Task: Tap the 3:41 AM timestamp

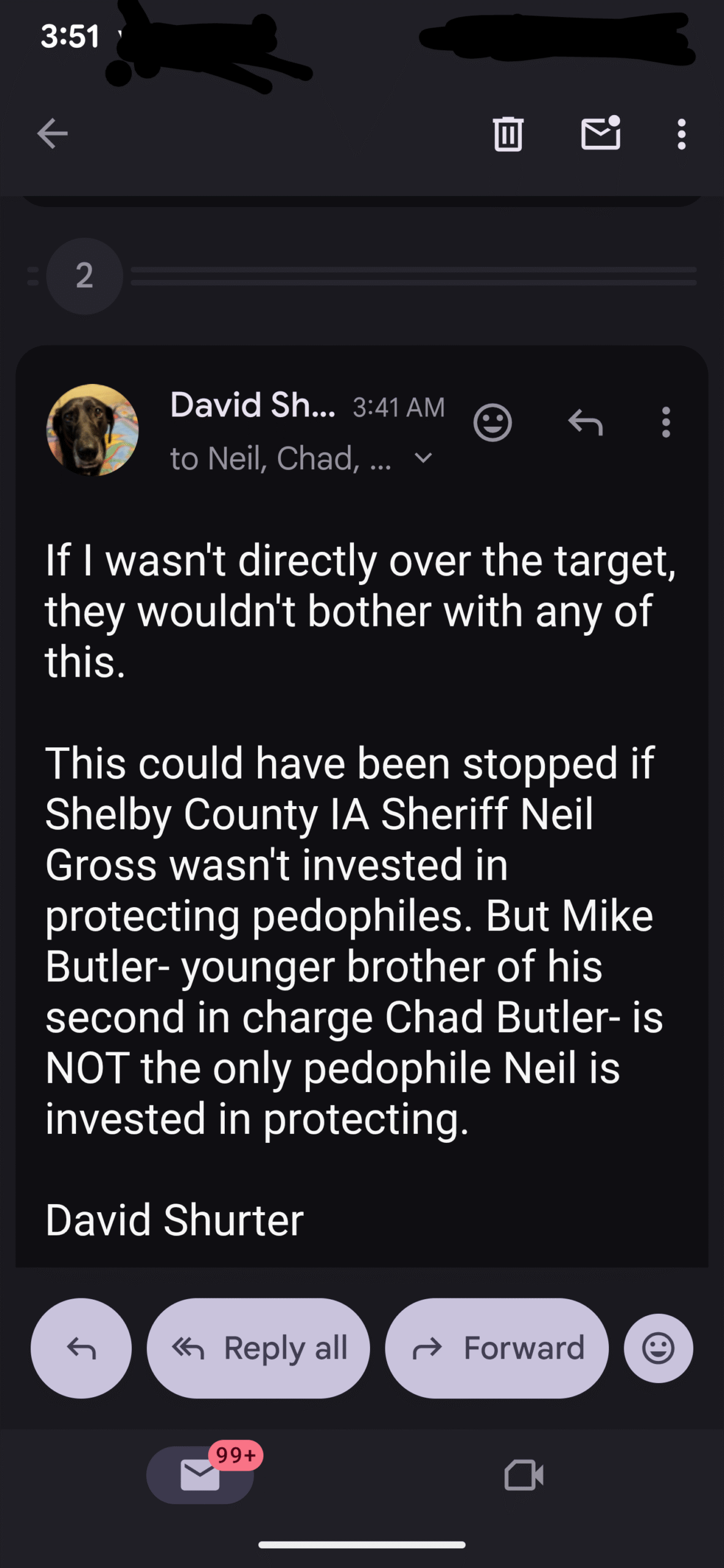Action: click(399, 407)
